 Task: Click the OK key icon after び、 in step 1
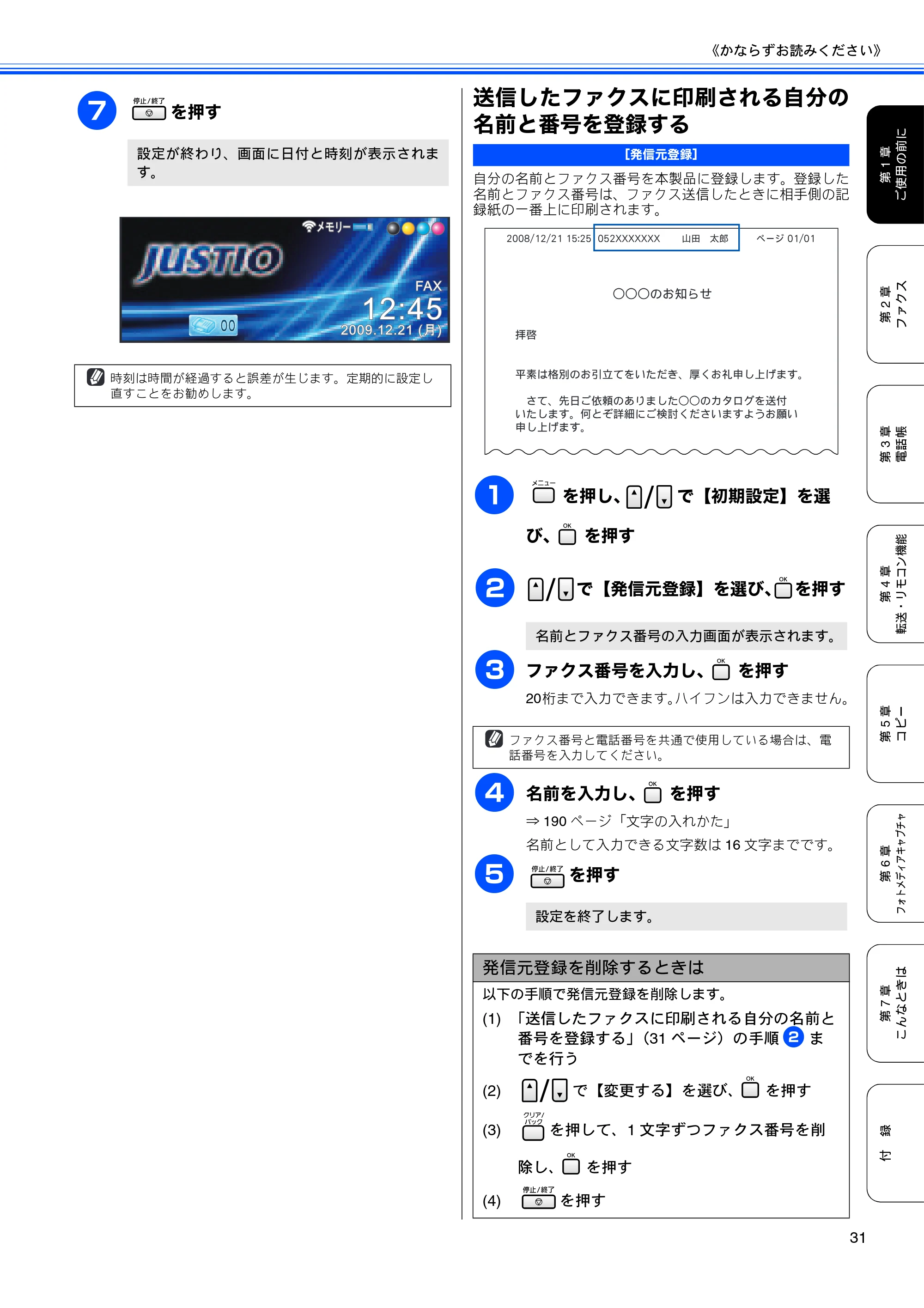[x=567, y=535]
